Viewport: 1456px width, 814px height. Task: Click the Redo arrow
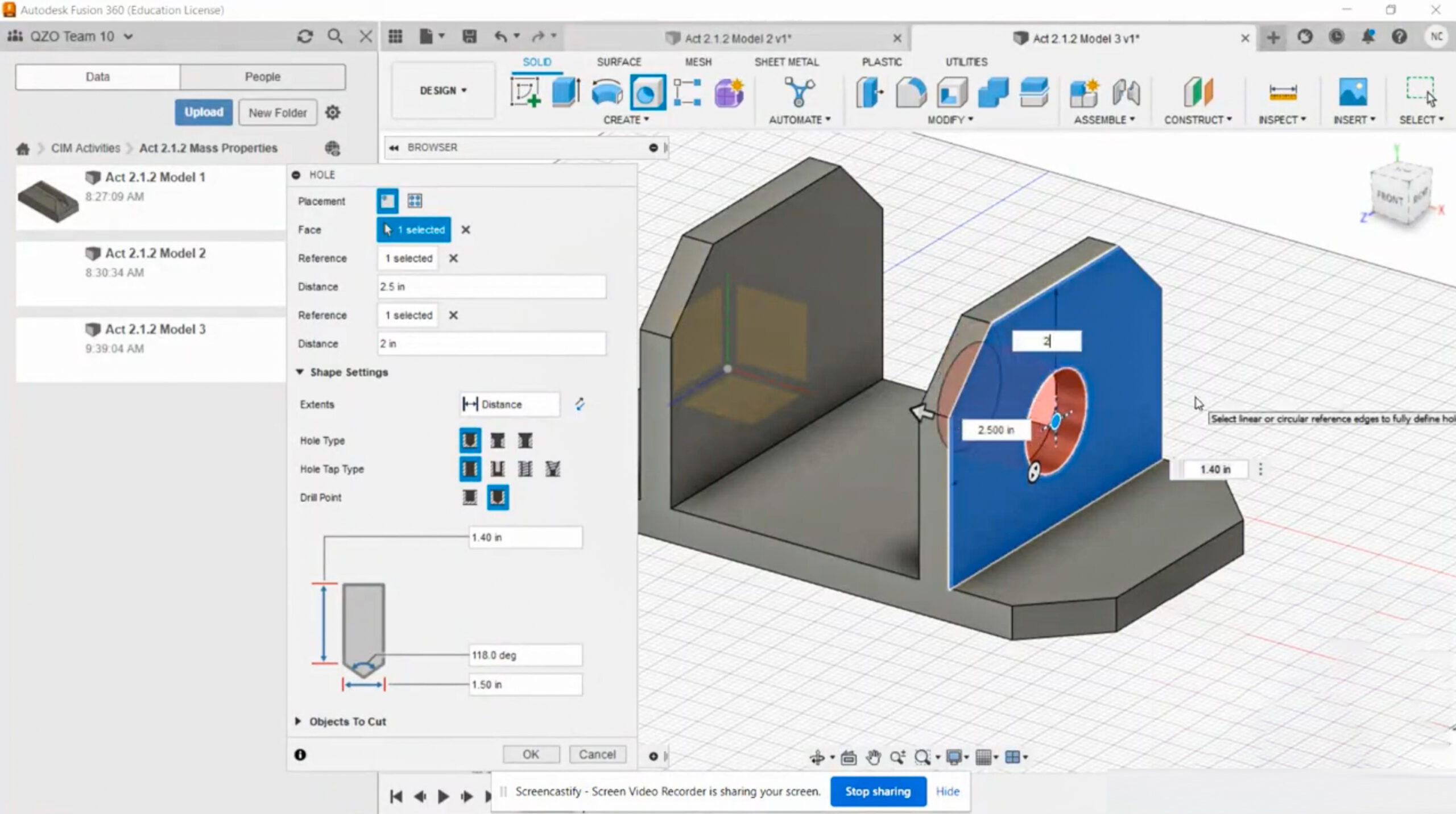(537, 37)
